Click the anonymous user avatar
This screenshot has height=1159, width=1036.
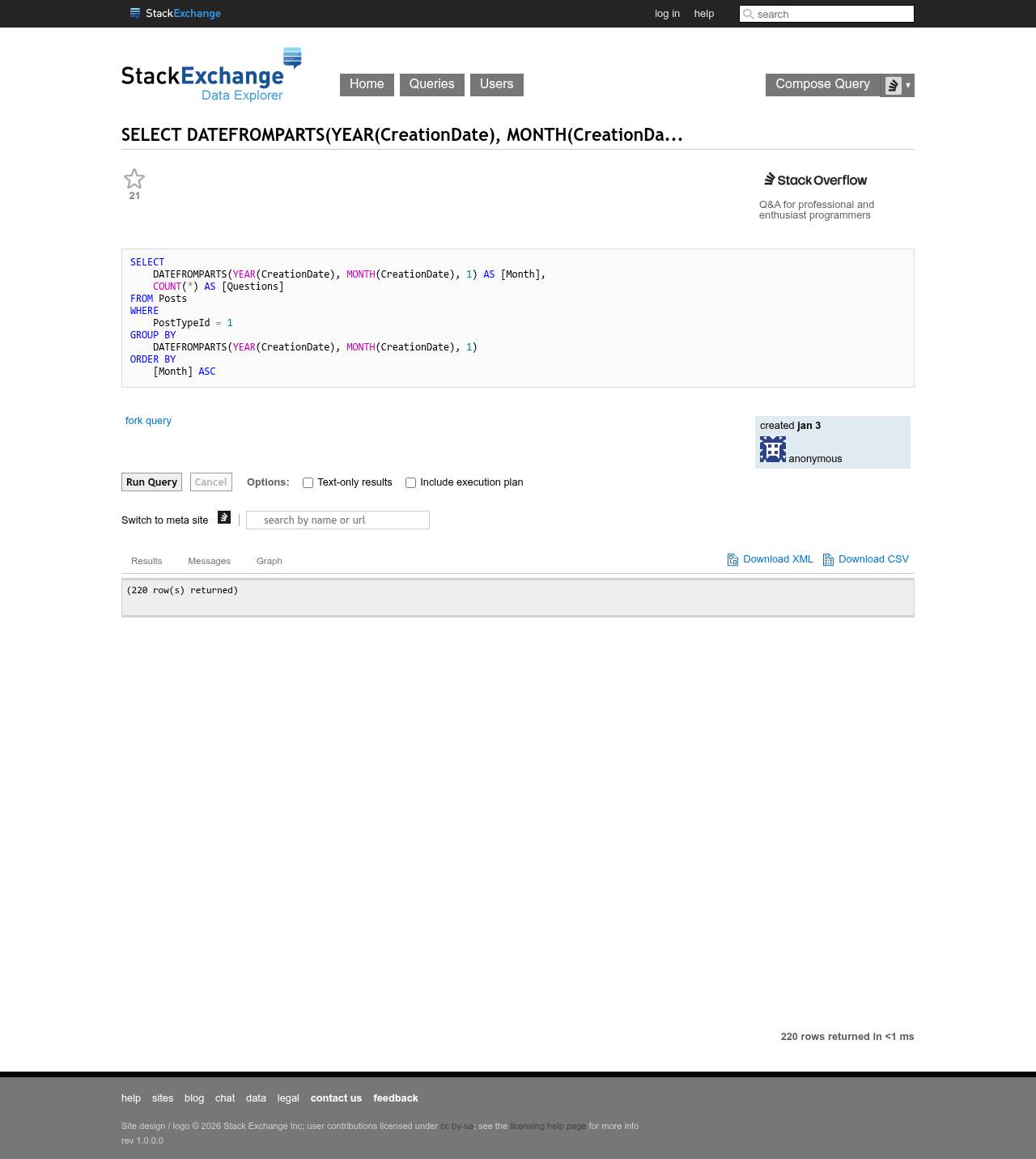pyautogui.click(x=773, y=449)
